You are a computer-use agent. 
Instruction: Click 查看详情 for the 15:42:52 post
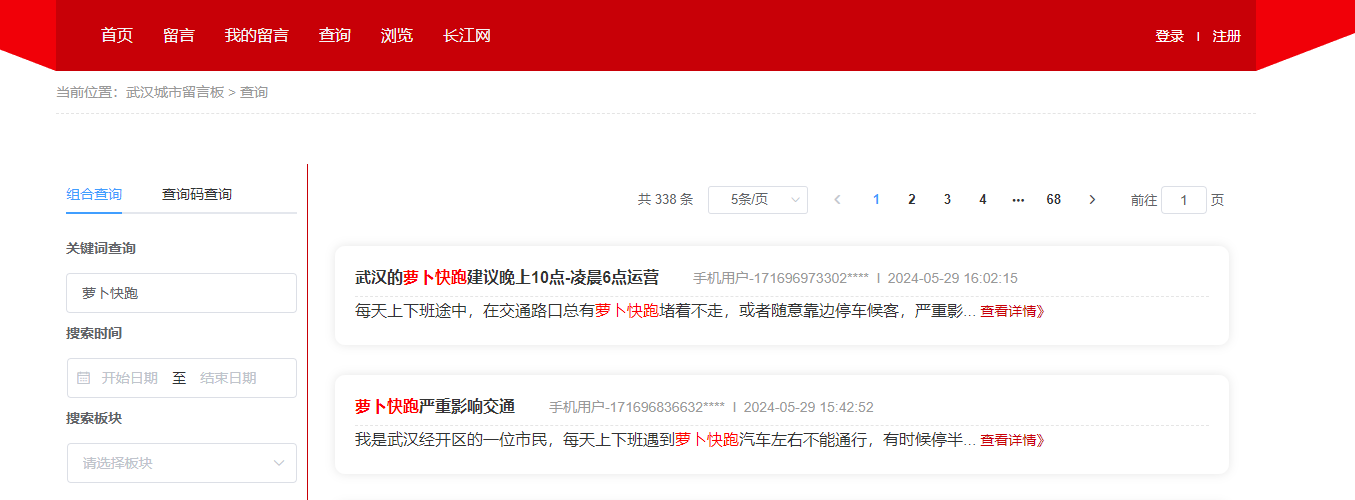coord(1012,440)
